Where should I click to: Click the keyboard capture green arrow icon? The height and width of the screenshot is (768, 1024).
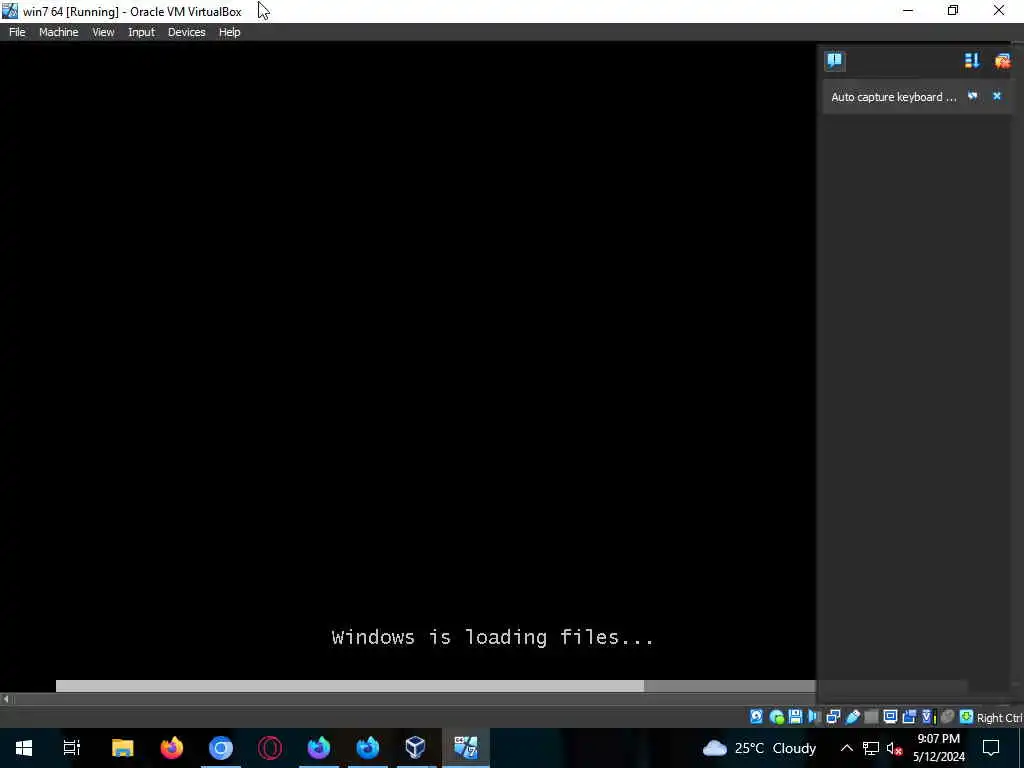pyautogui.click(x=967, y=717)
